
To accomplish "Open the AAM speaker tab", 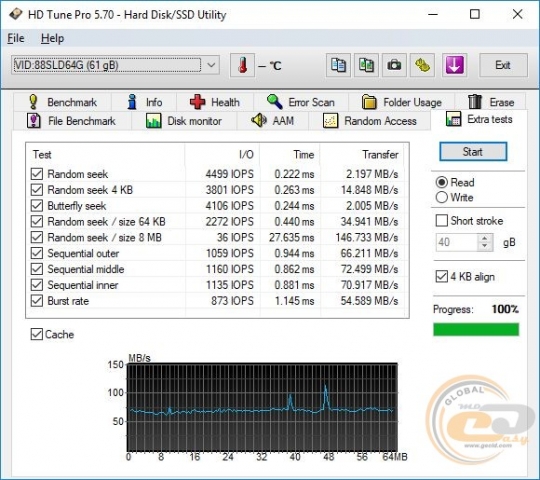I will (x=272, y=121).
